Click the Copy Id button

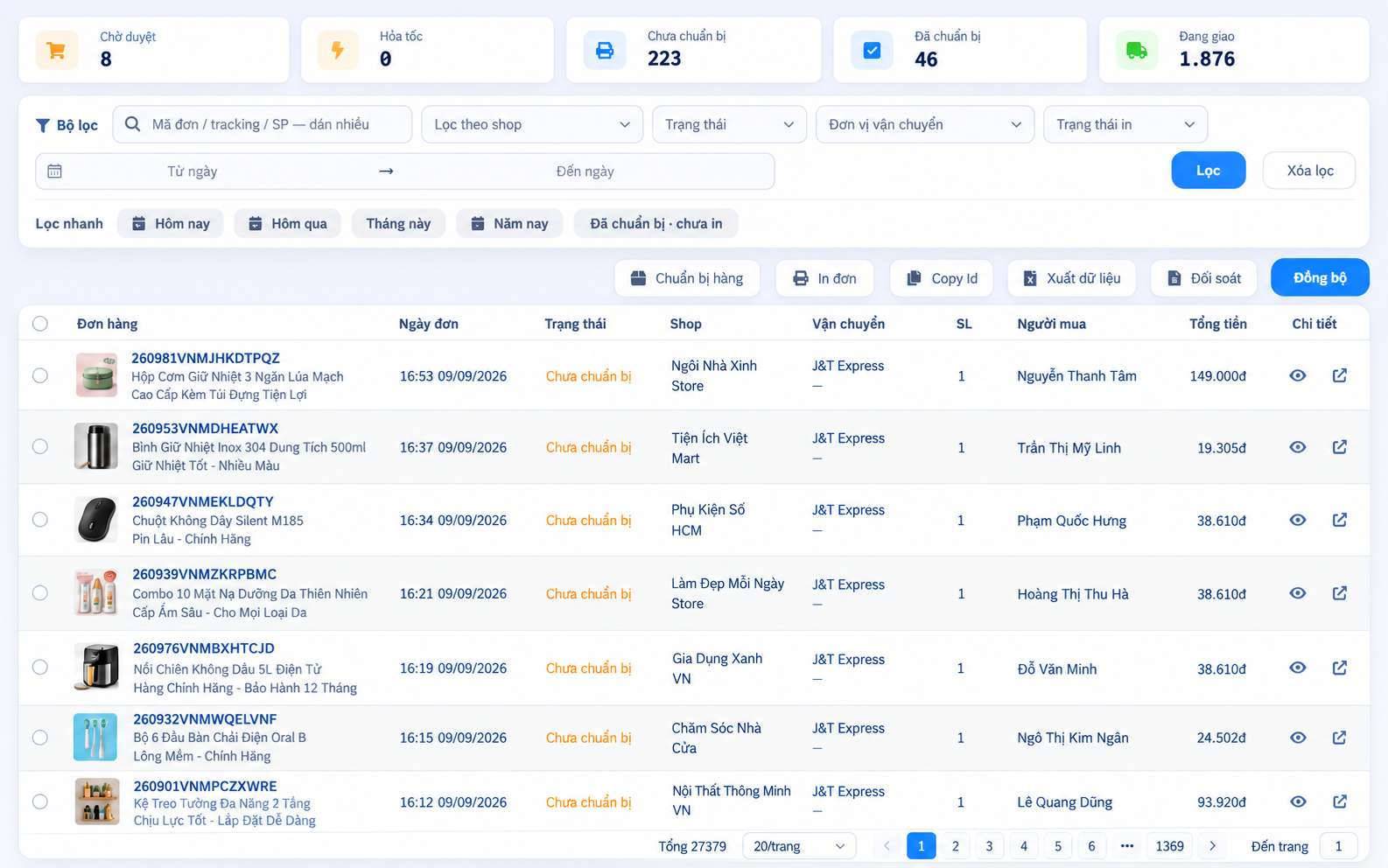[x=942, y=278]
